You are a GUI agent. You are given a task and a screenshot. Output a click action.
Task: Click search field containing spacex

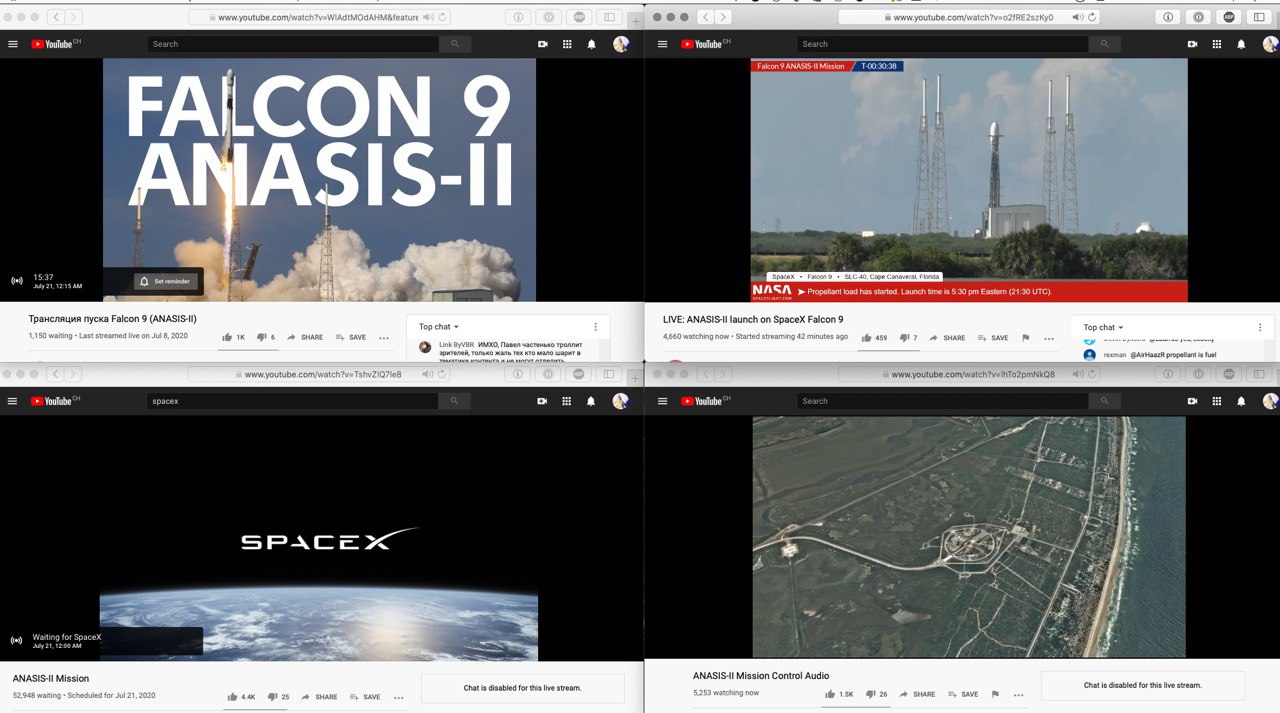point(293,401)
